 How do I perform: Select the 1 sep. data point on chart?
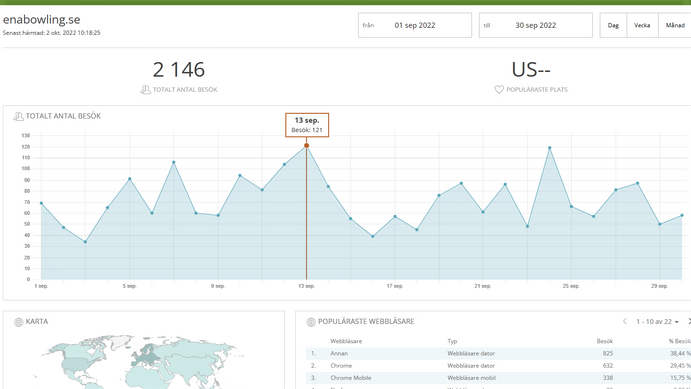tap(41, 203)
